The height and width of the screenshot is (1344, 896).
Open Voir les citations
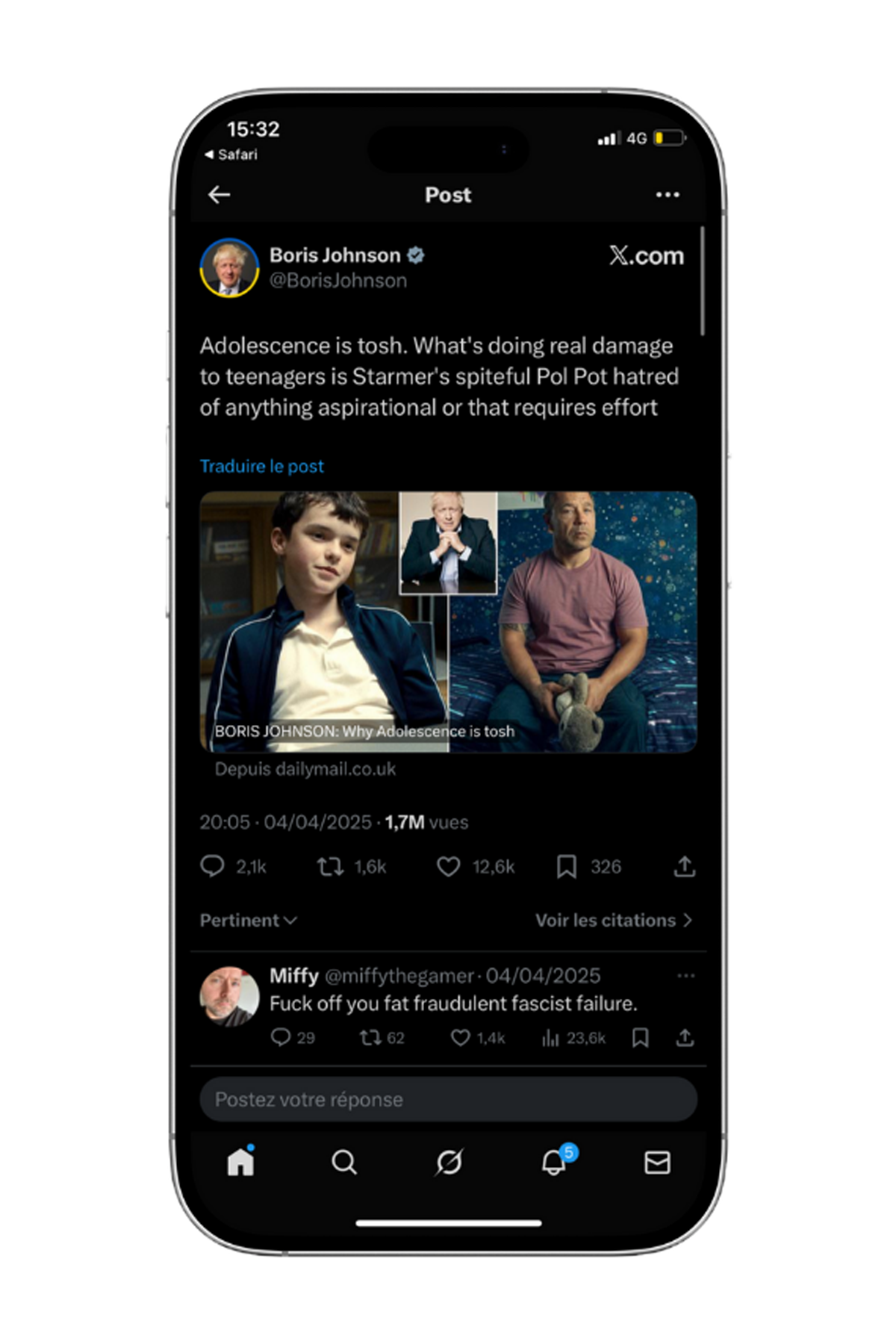click(613, 921)
